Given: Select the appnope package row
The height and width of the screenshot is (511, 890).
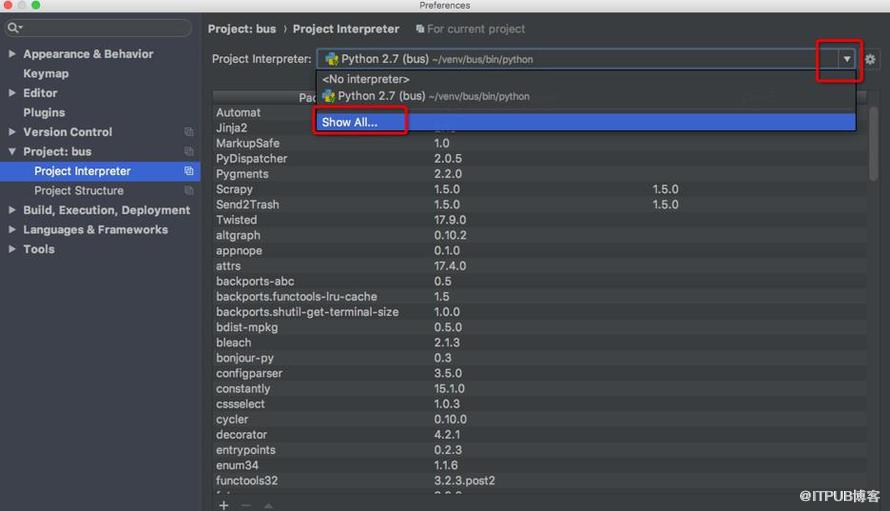Looking at the screenshot, I should (x=539, y=250).
